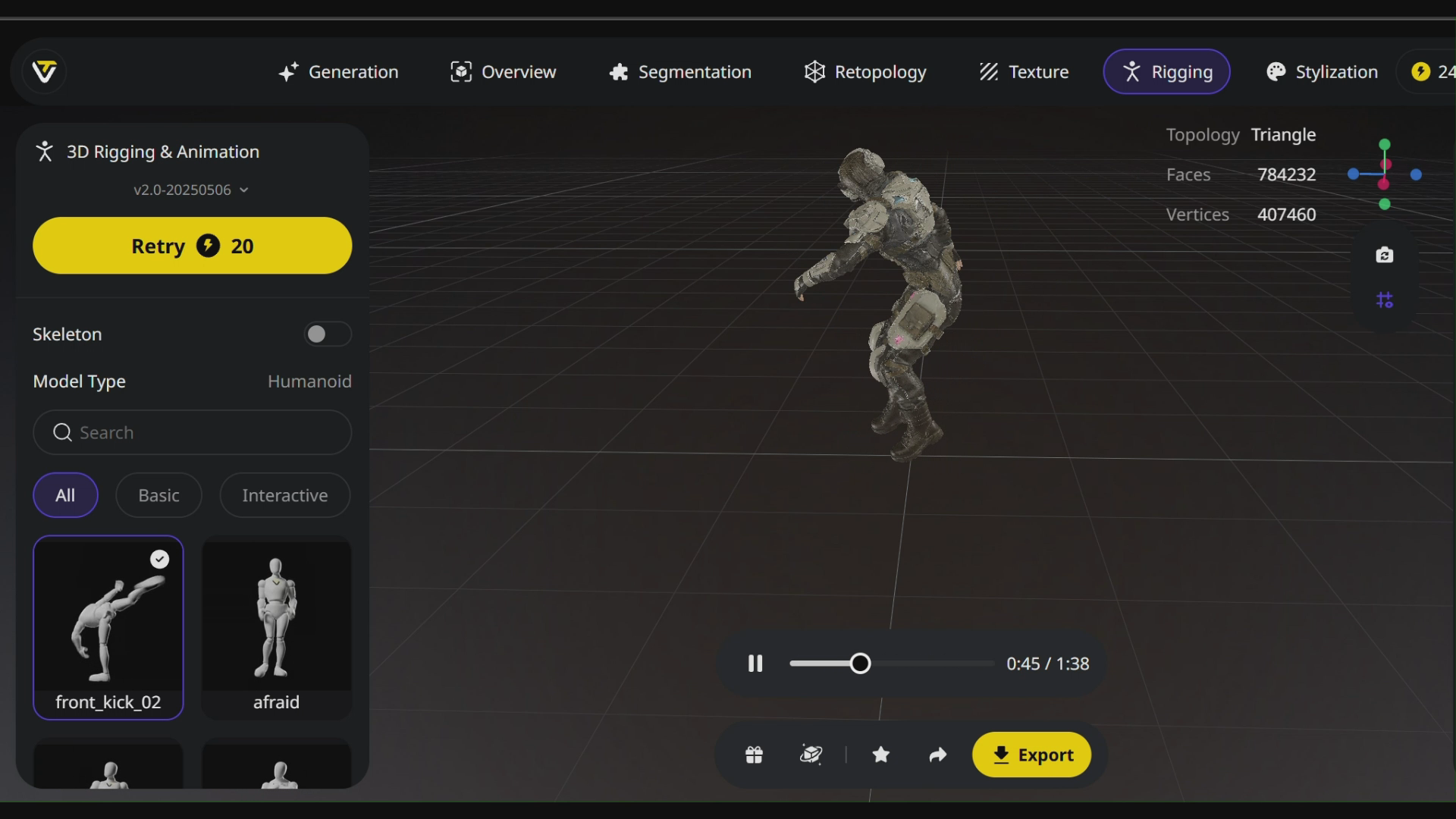This screenshot has height=819, width=1456.
Task: Click the green top axis gizmo dot
Action: [x=1385, y=144]
